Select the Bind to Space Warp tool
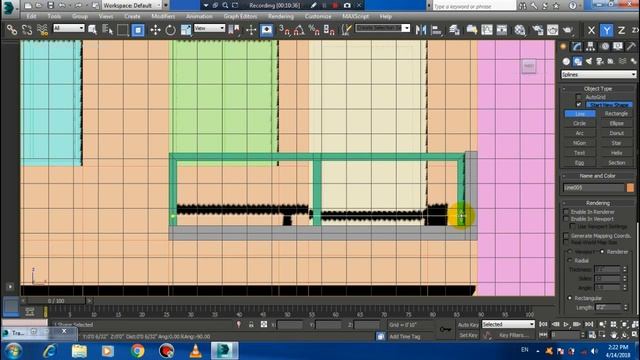640x360 pixels. coord(42,30)
